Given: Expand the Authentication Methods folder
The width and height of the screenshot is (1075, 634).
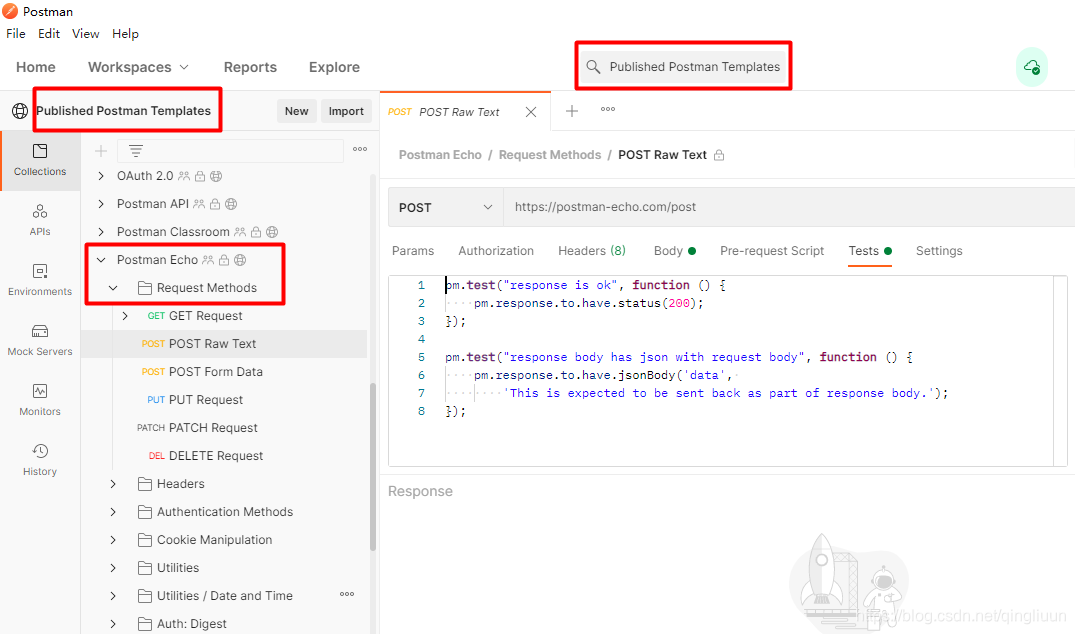Looking at the screenshot, I should [x=113, y=512].
